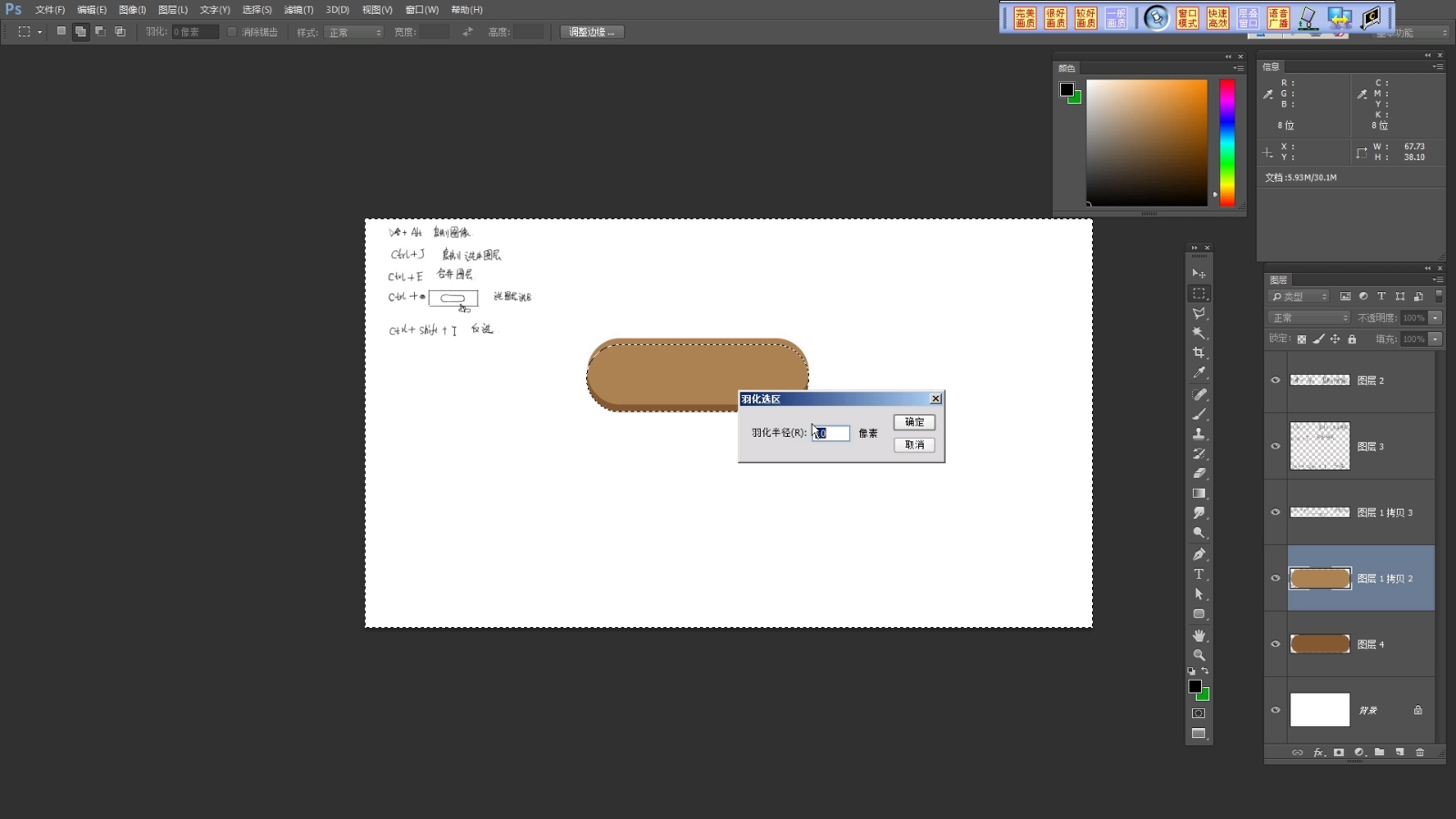Select the Path Selection tool
This screenshot has width=1456, height=819.
tap(1198, 594)
